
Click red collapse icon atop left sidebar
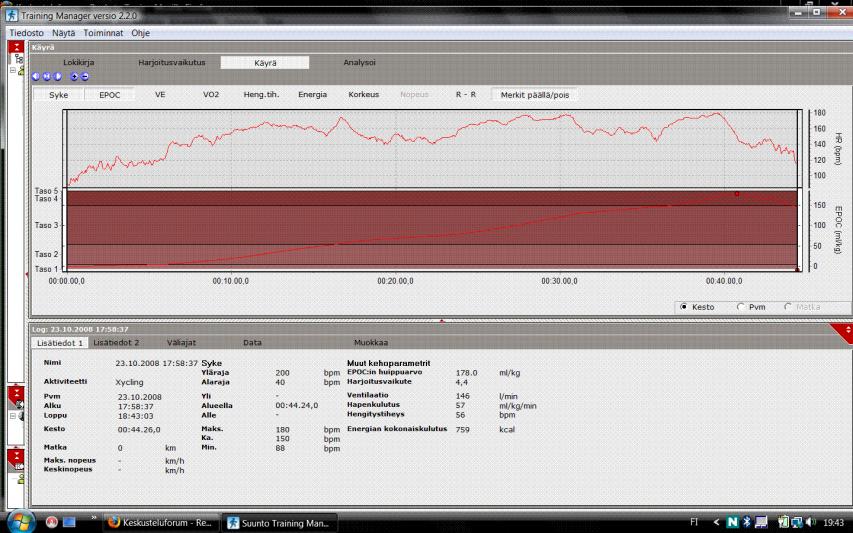pyautogui.click(x=16, y=46)
